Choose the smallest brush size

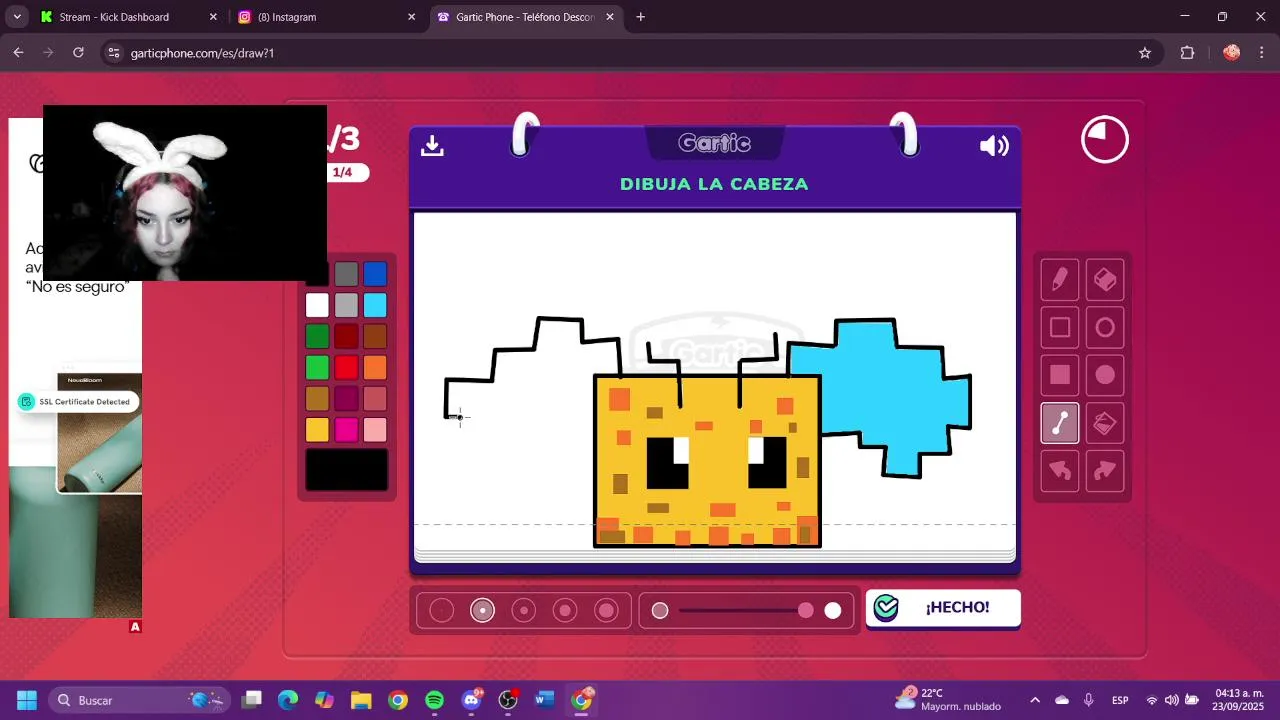(441, 610)
